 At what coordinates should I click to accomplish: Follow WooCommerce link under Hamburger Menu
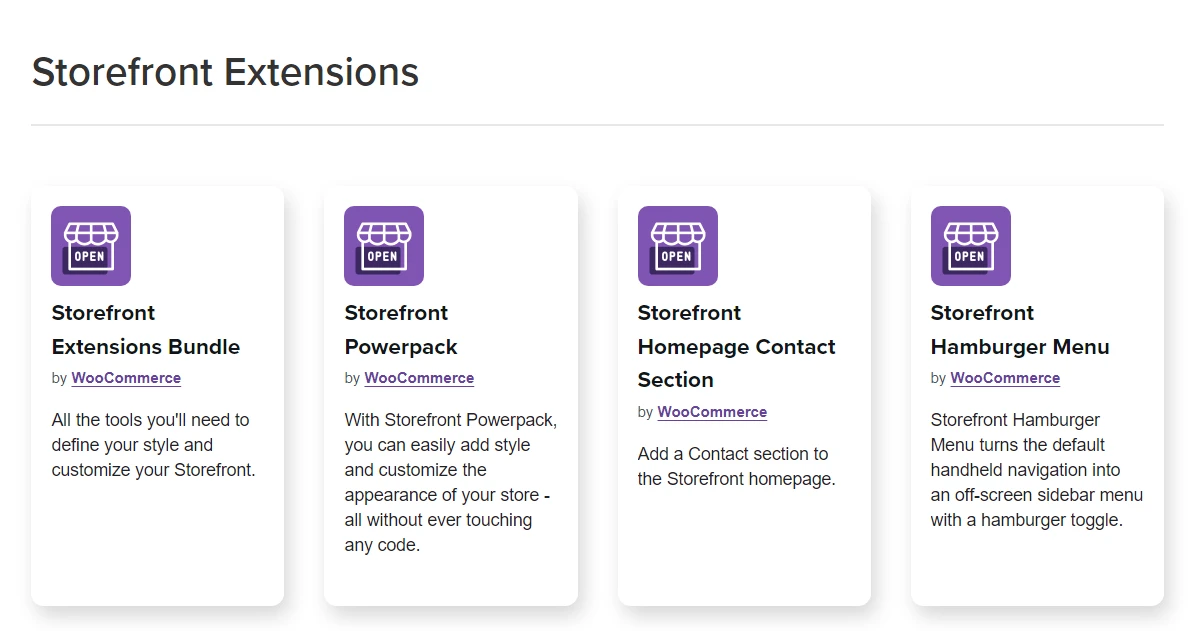pos(1005,378)
